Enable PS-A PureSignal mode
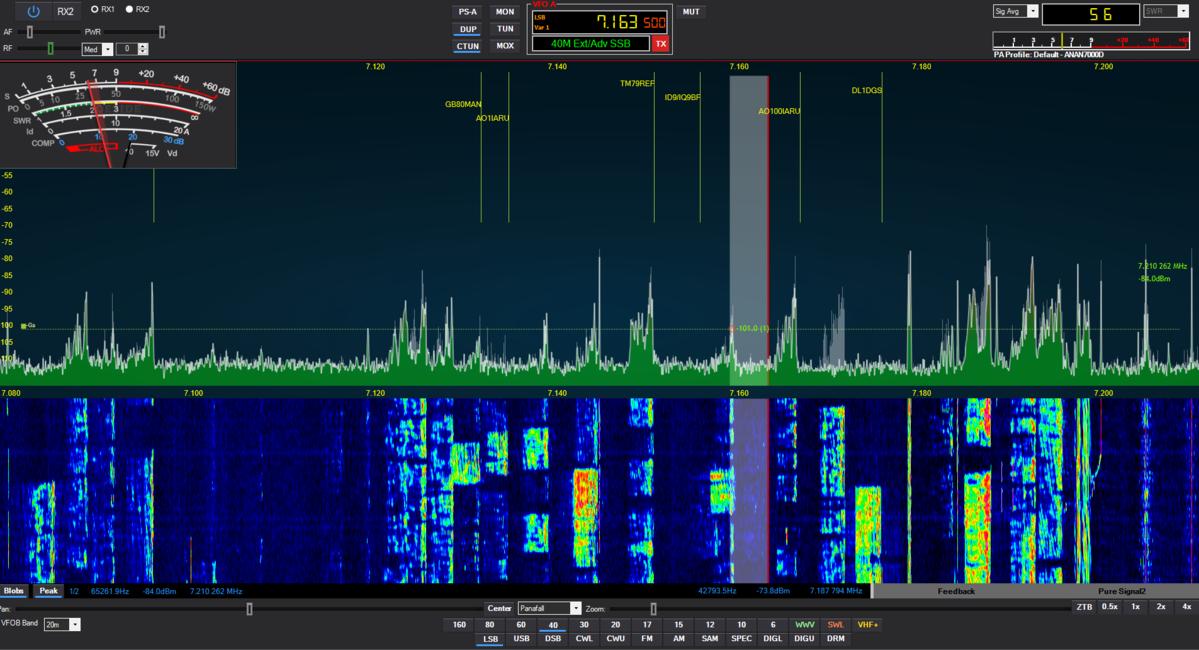 469,11
